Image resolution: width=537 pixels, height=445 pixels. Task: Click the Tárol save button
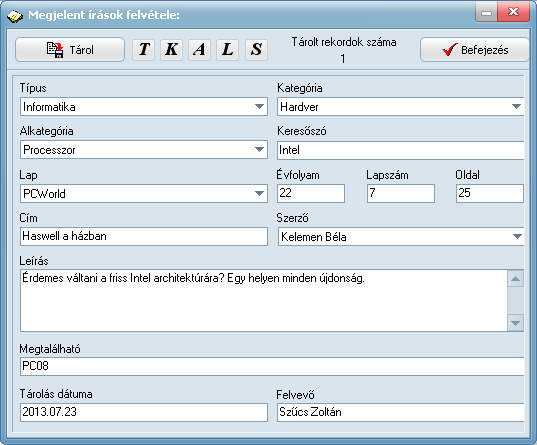click(x=70, y=50)
